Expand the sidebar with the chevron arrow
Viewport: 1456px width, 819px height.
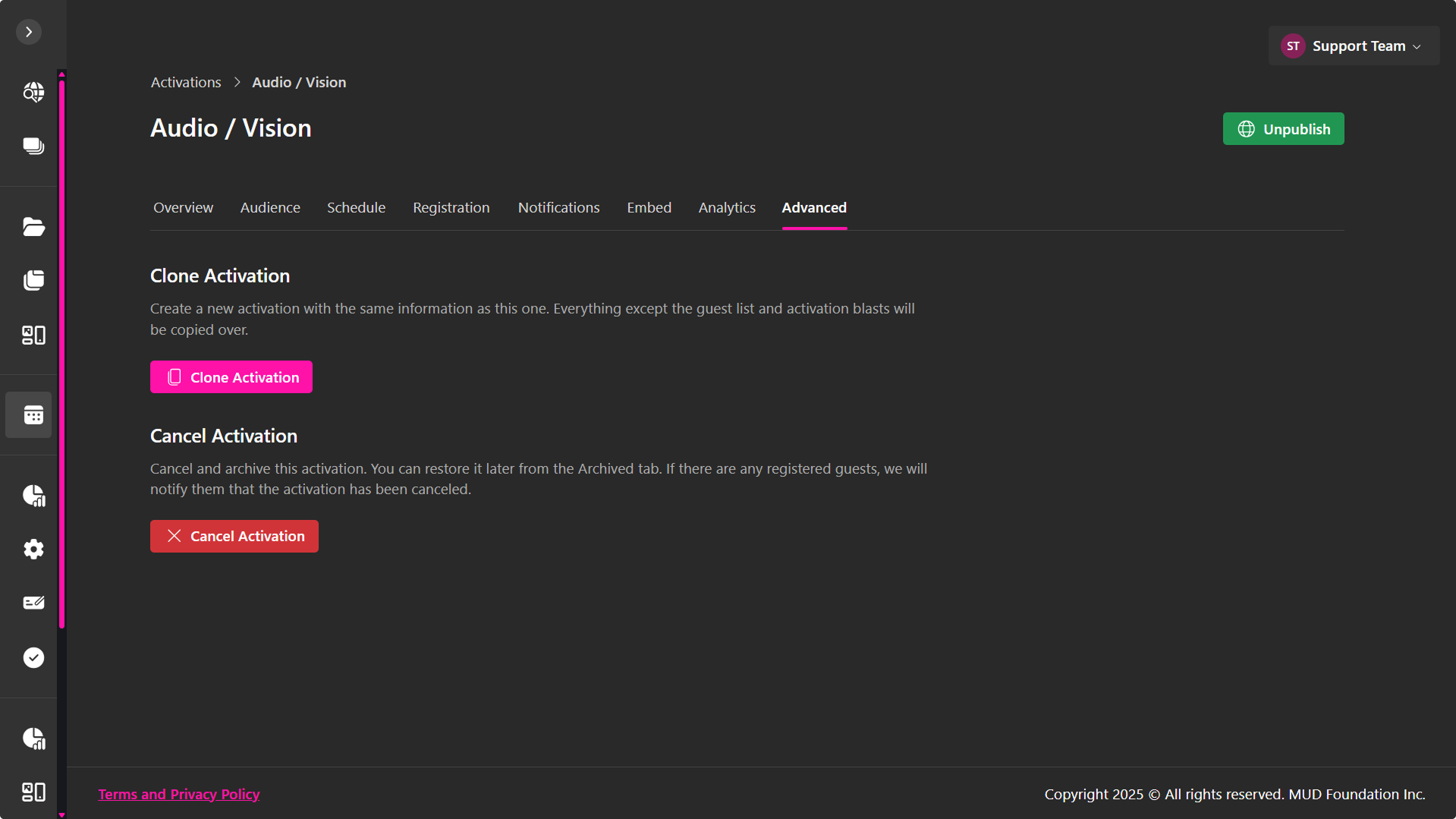click(29, 32)
